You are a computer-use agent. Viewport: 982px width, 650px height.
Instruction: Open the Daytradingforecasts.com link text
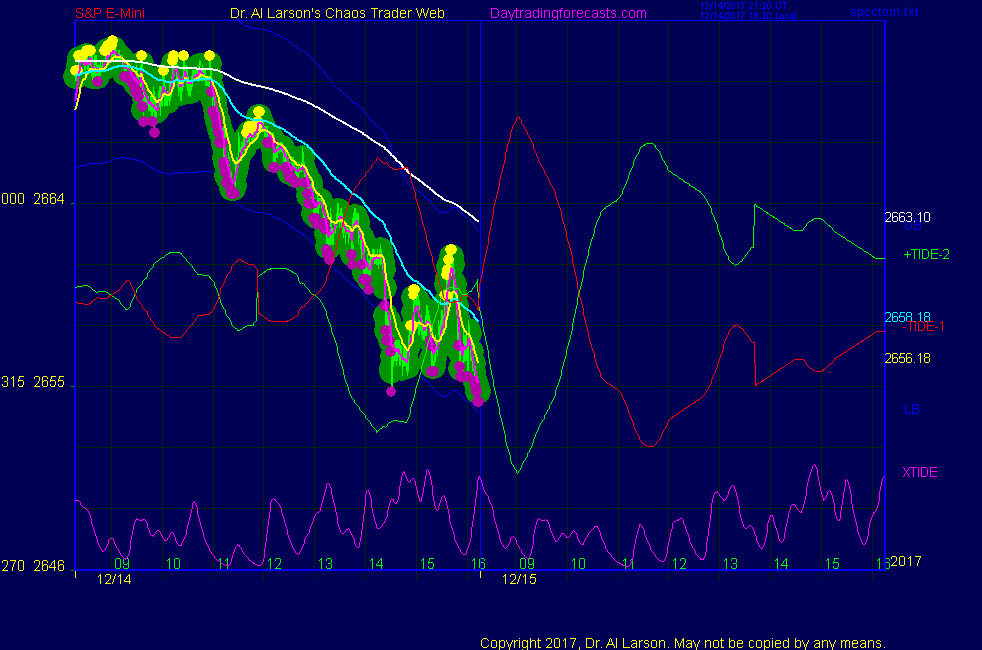tap(568, 13)
